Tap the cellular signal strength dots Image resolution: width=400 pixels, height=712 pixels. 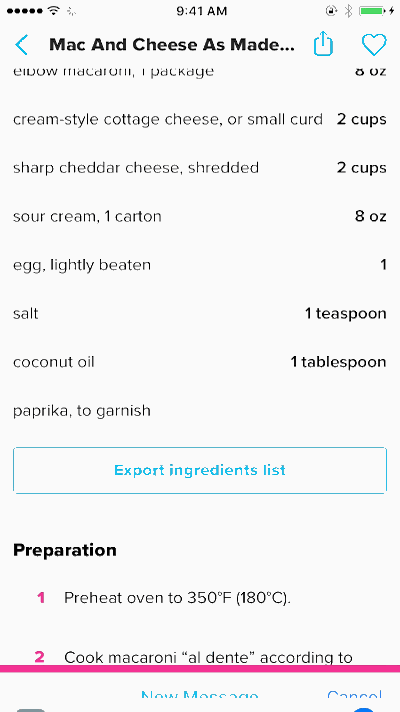pos(25,11)
